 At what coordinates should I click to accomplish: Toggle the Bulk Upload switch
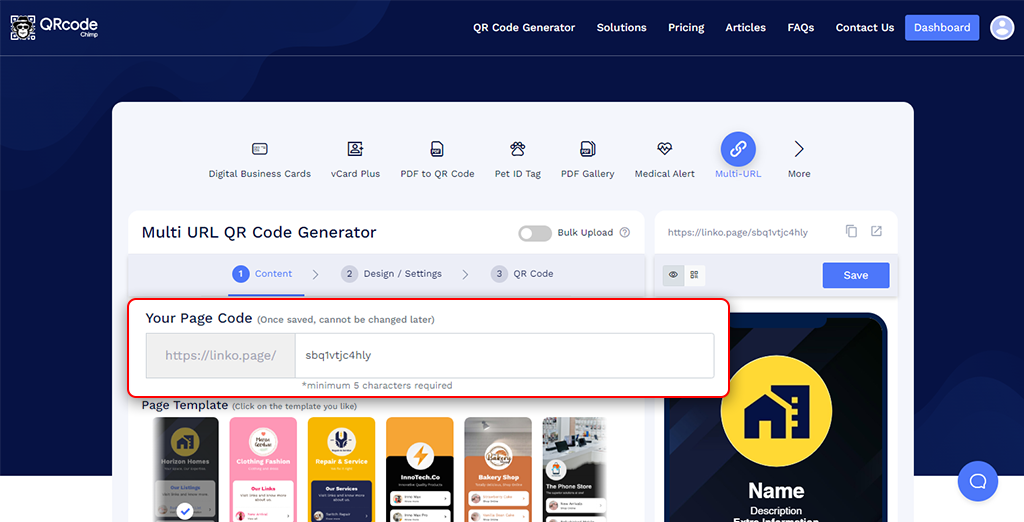[x=535, y=233]
